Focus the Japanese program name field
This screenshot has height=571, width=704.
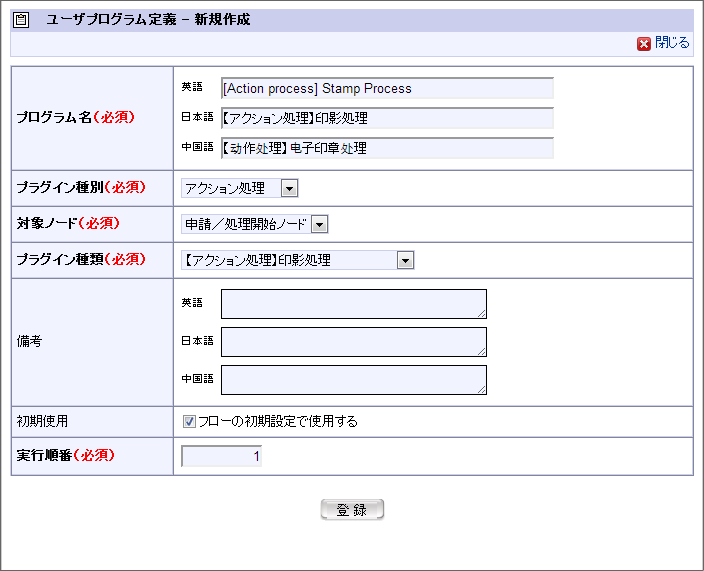click(387, 118)
